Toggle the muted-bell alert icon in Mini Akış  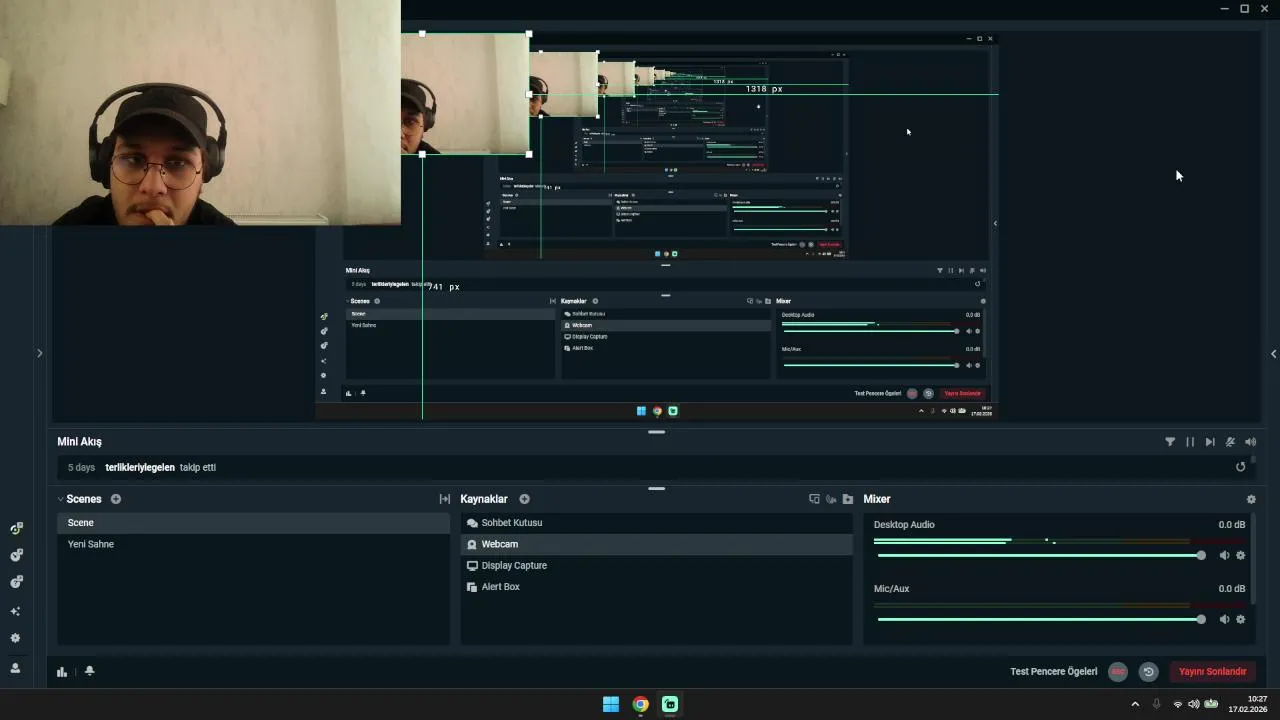[x=1230, y=441]
